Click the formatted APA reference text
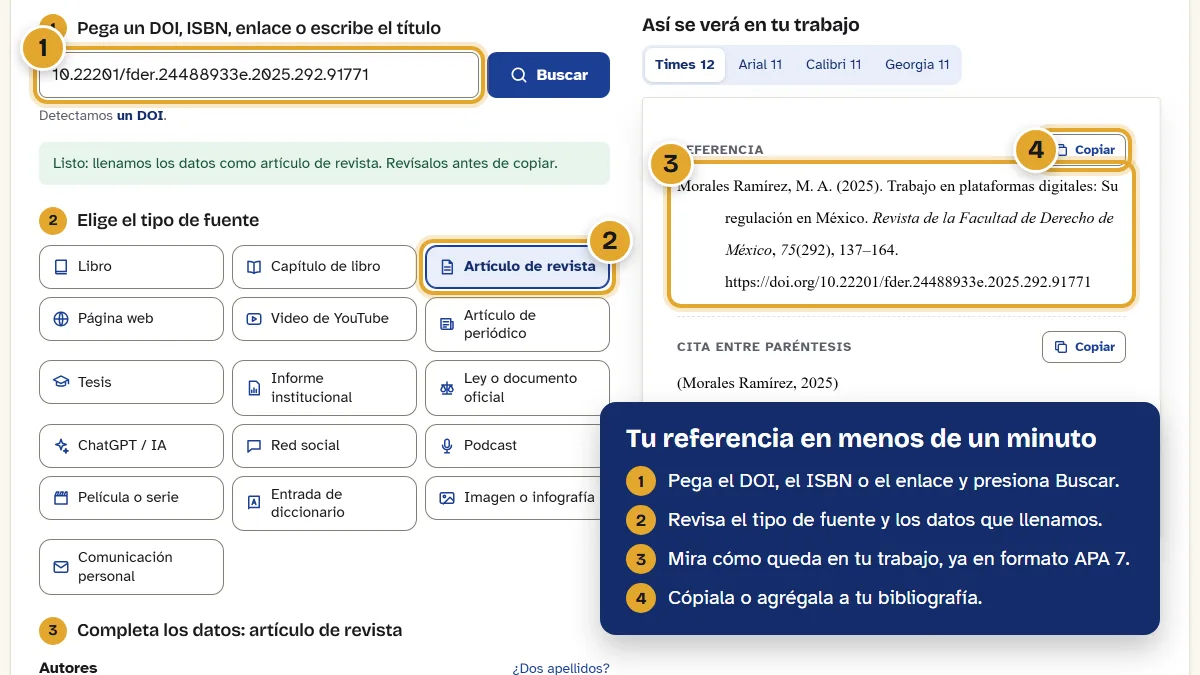The width and height of the screenshot is (1200, 675). click(901, 234)
